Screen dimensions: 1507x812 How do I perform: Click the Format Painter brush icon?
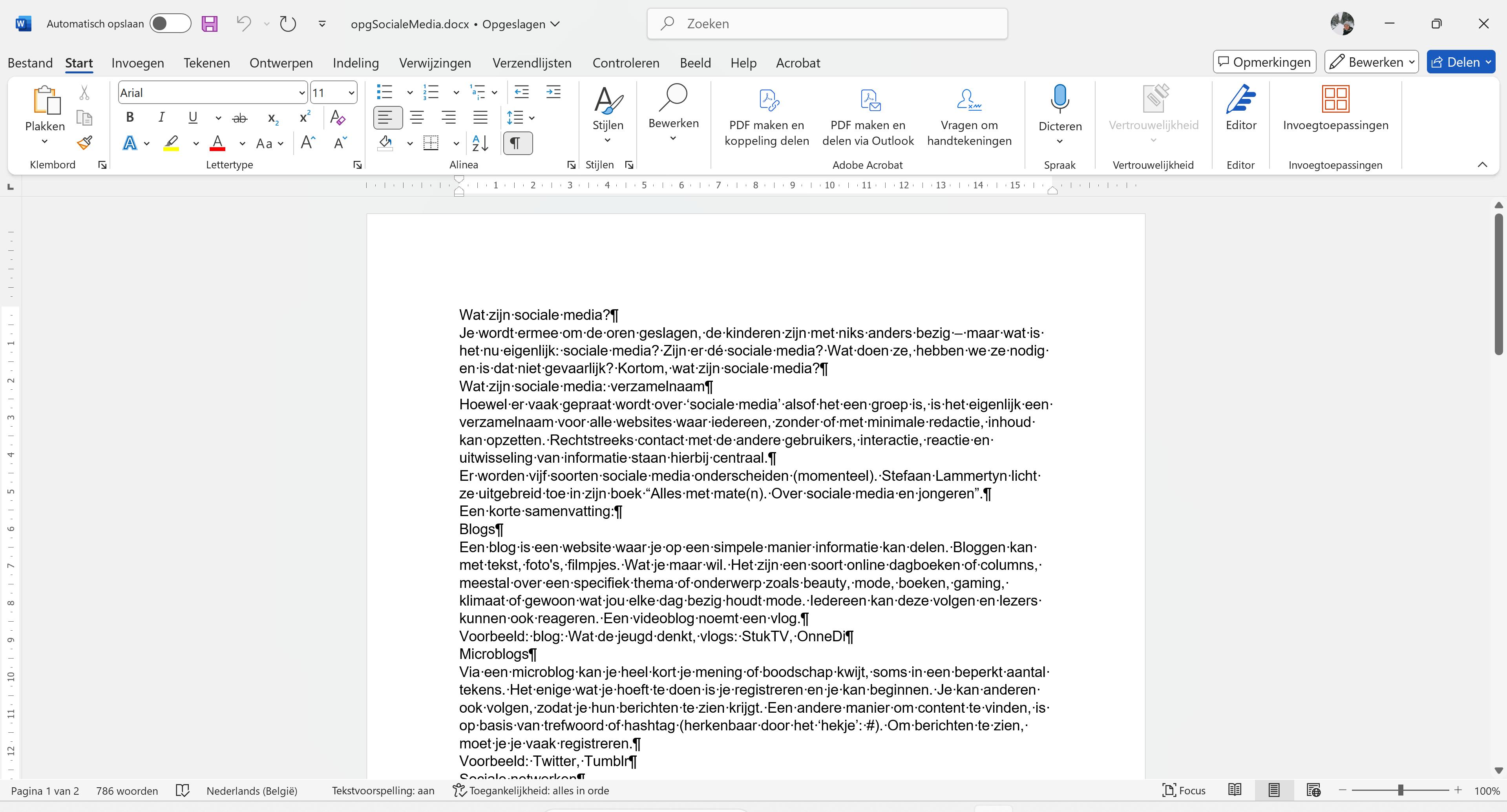[x=85, y=143]
